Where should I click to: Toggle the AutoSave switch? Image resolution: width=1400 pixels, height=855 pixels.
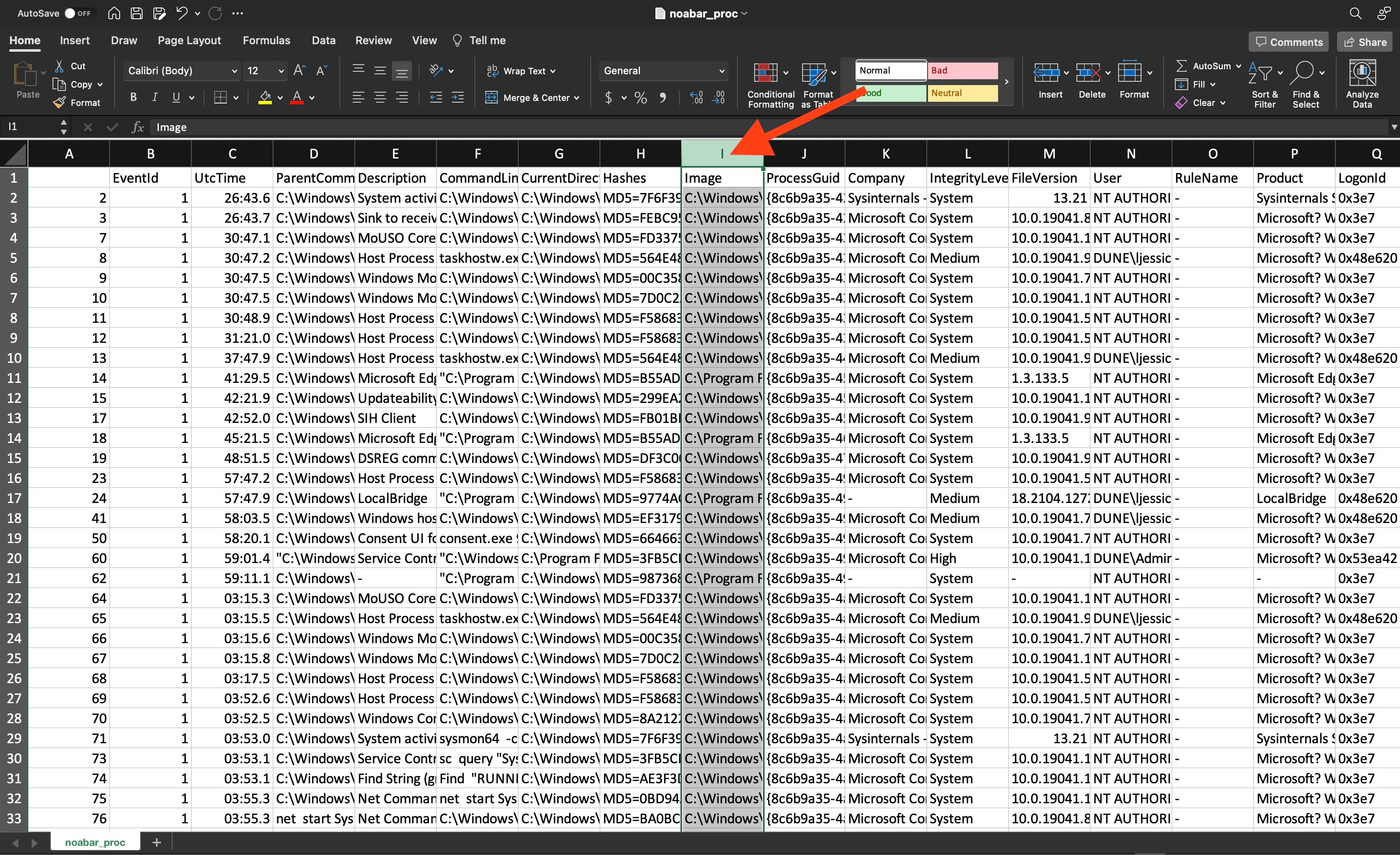77,13
